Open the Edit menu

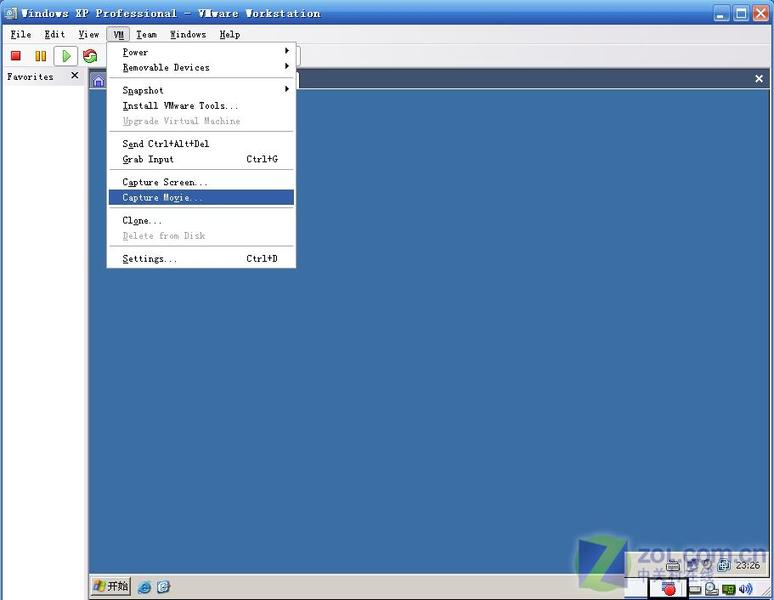54,34
